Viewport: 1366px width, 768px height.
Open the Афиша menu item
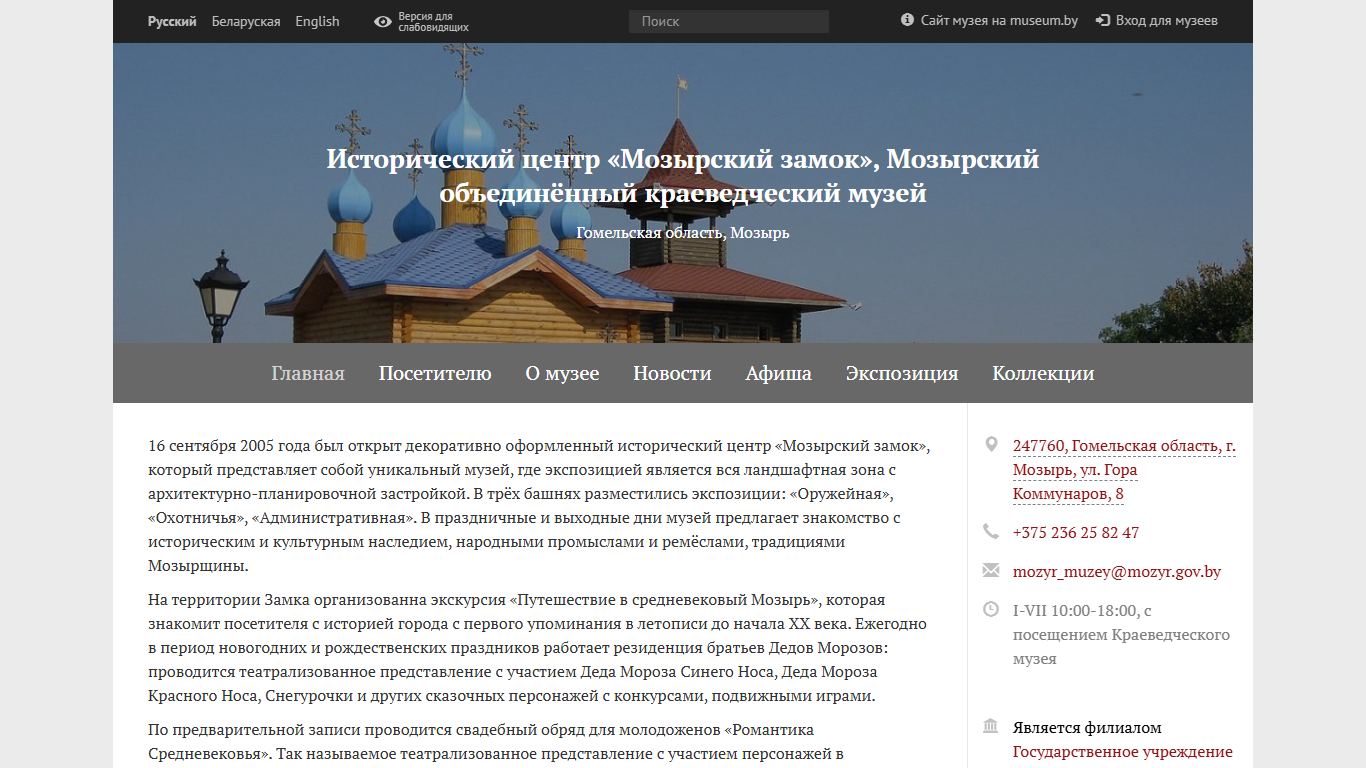[x=779, y=373]
